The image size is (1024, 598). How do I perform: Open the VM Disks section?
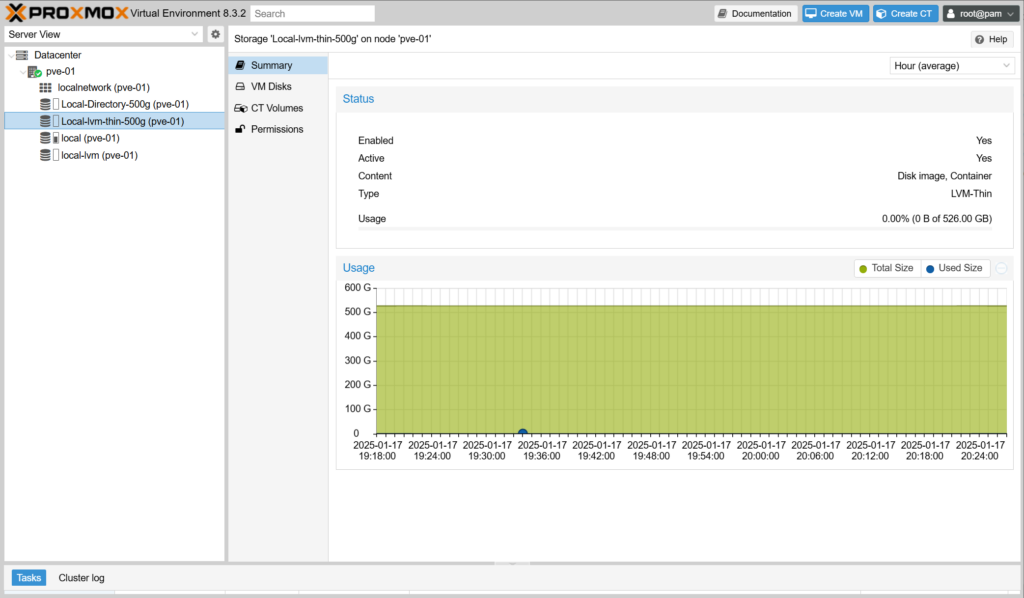[270, 87]
